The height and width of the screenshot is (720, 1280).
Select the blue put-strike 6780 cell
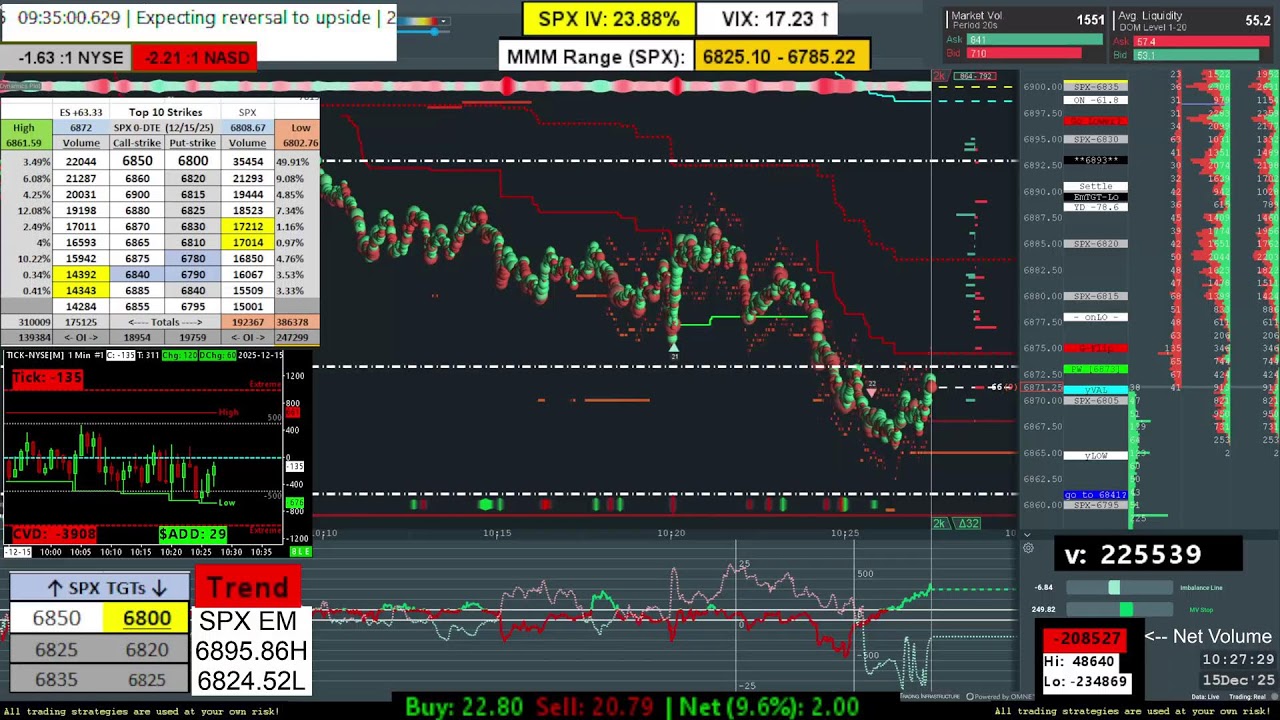(x=193, y=258)
